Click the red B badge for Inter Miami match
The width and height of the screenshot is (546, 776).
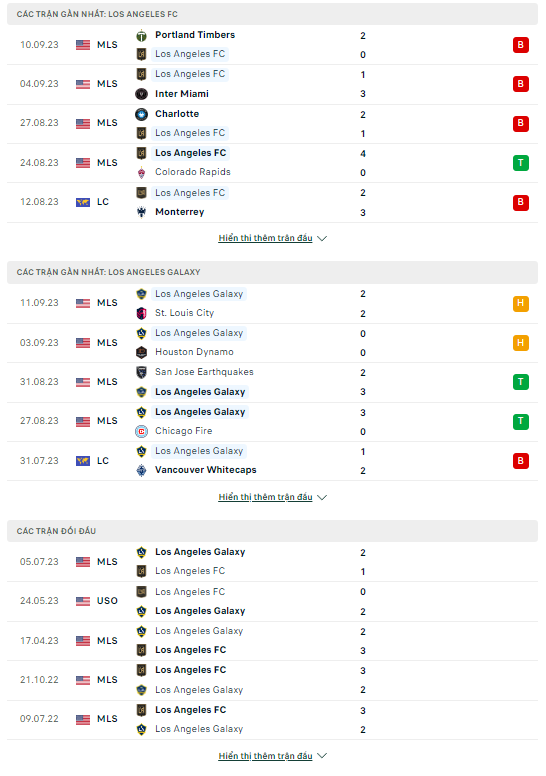click(x=521, y=84)
